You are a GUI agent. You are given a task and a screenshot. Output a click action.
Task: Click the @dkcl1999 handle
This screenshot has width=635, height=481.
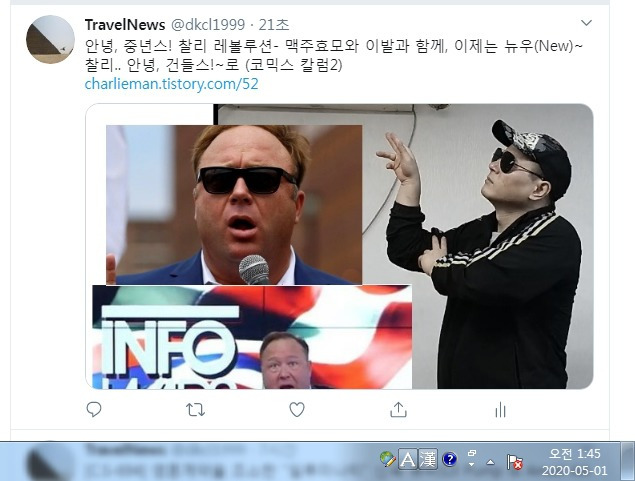coord(208,25)
